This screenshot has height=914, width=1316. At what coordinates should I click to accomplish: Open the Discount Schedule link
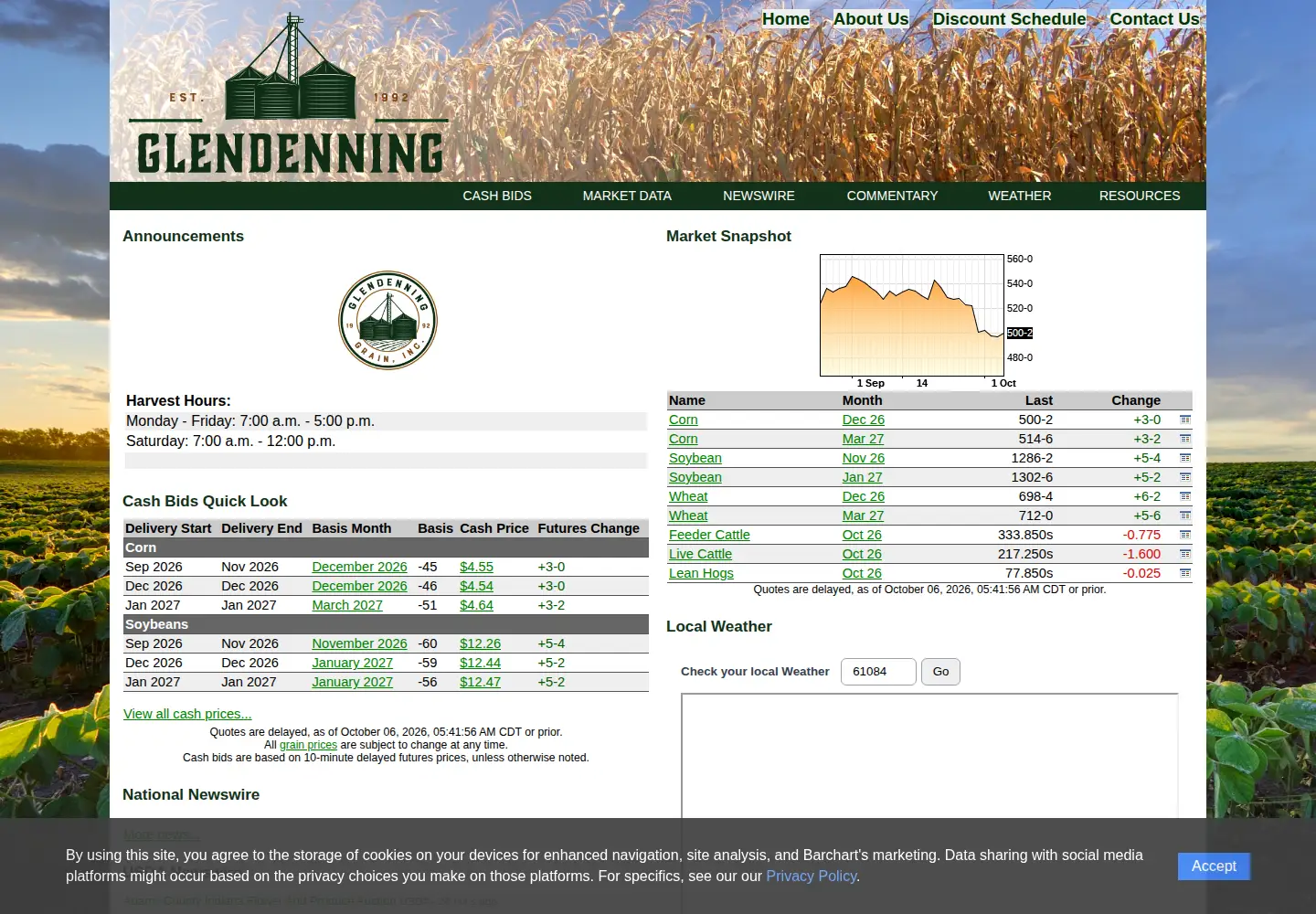point(1010,19)
